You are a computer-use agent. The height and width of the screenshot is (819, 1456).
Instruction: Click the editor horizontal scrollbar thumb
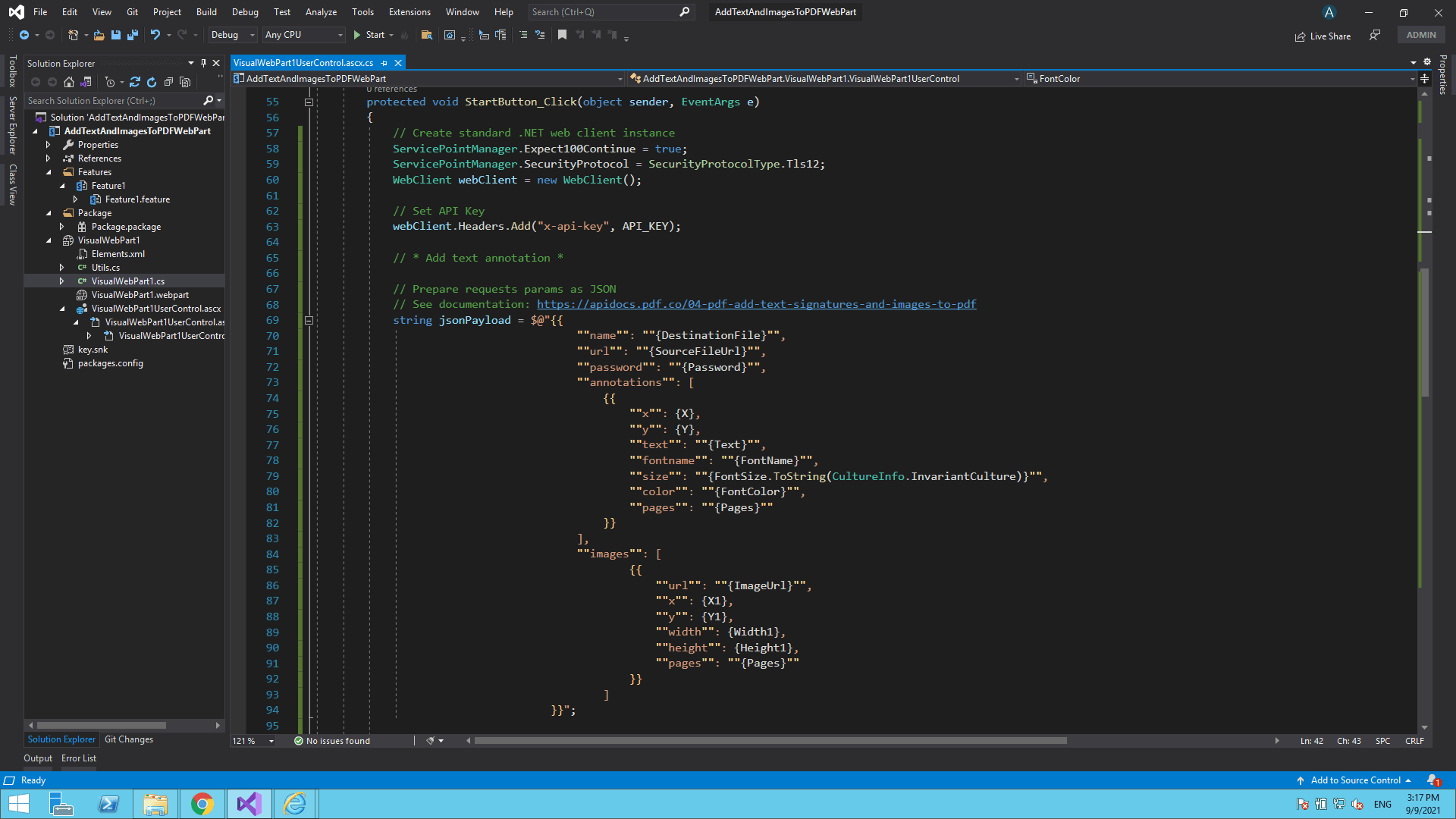click(x=770, y=741)
